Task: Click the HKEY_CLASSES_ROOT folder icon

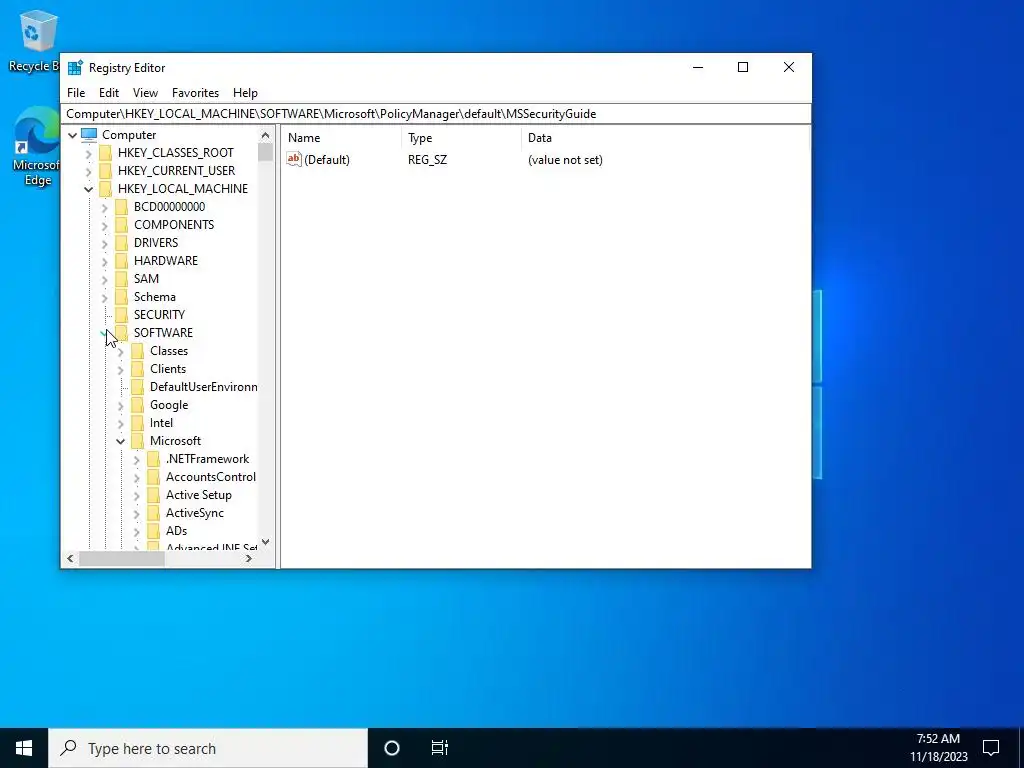Action: [105, 153]
